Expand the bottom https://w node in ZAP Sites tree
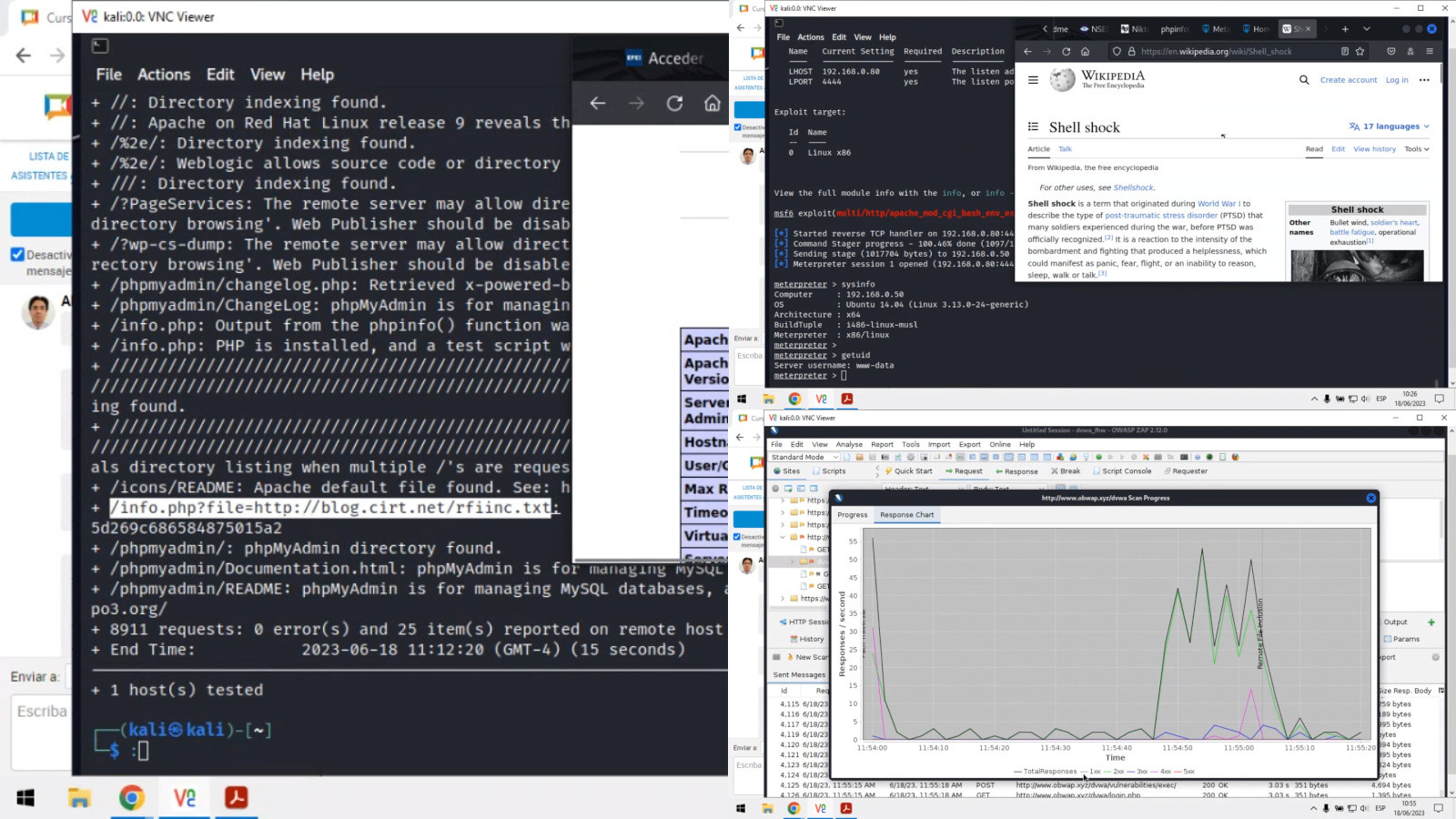Viewport: 1456px width, 819px height. 783,599
